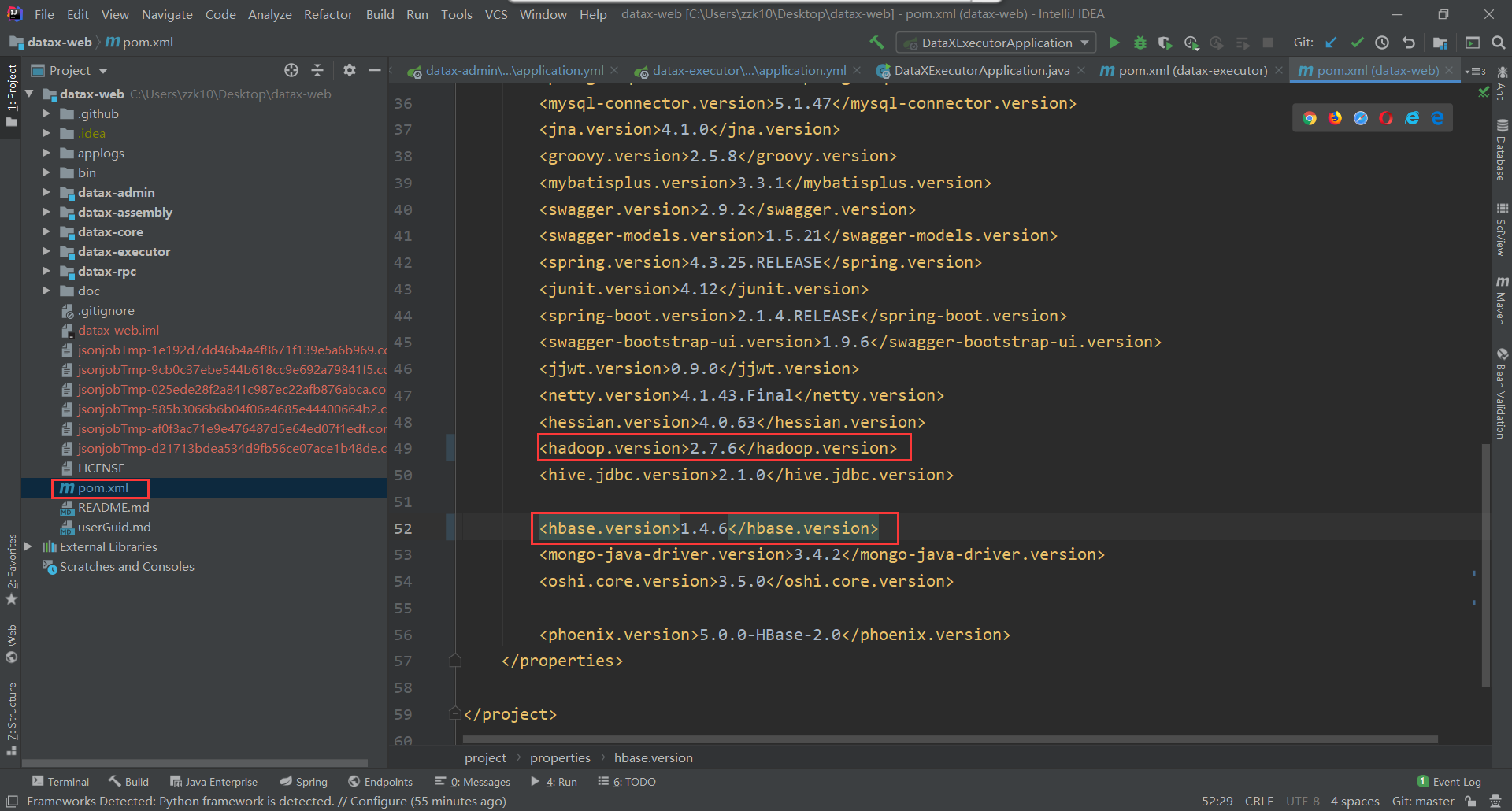Click the Build project hammer icon
This screenshot has height=811, width=1512.
pos(876,43)
